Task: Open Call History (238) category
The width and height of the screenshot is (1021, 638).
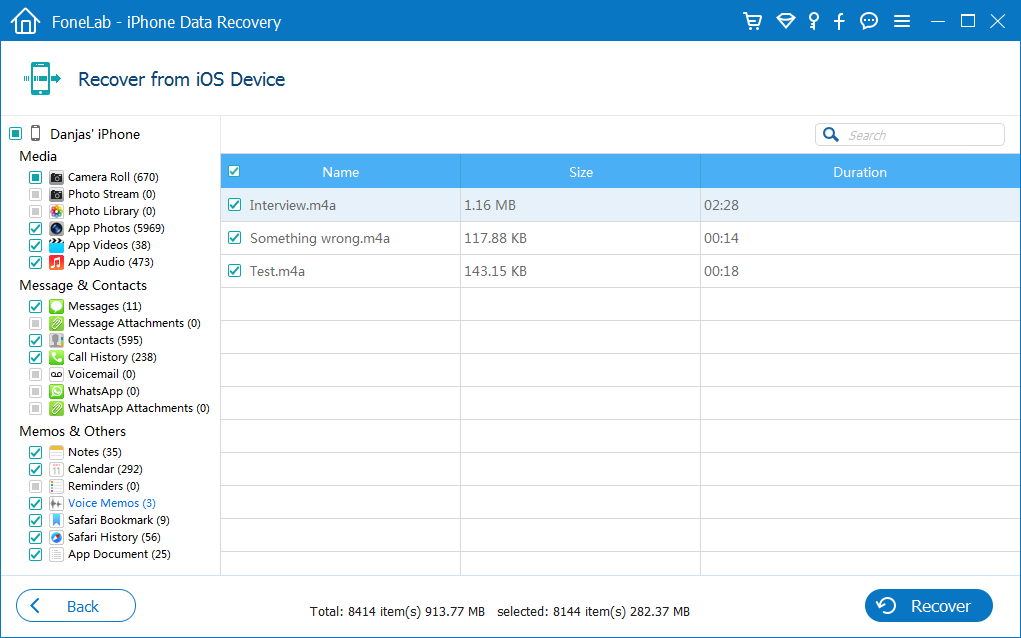Action: [x=111, y=357]
